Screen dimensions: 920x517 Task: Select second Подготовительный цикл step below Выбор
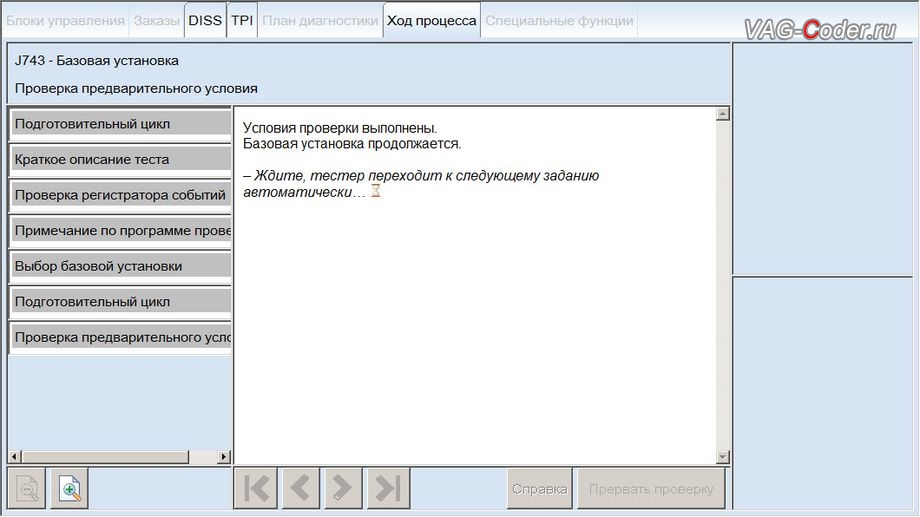[x=121, y=302]
